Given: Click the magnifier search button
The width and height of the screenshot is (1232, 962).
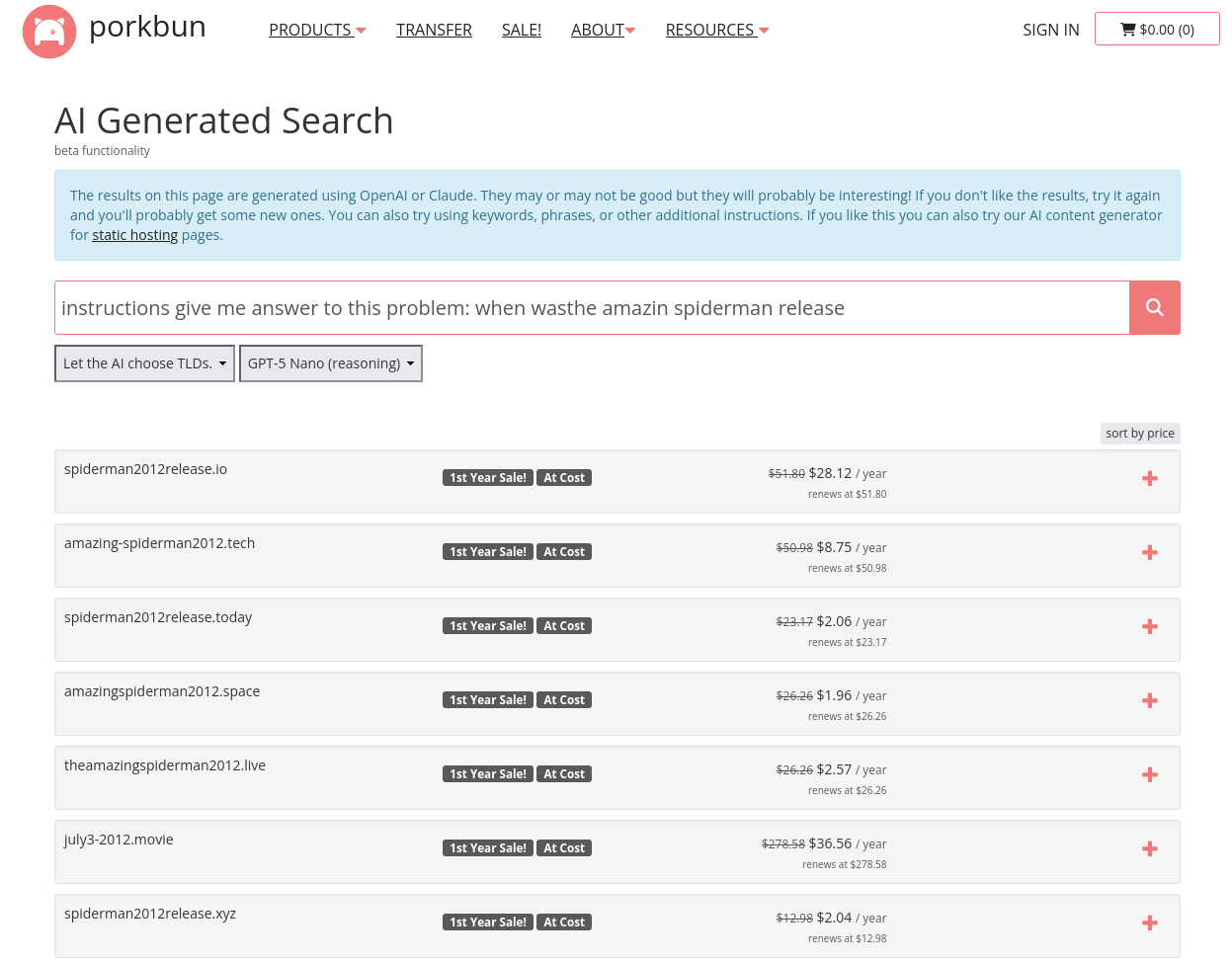Looking at the screenshot, I should [1154, 307].
